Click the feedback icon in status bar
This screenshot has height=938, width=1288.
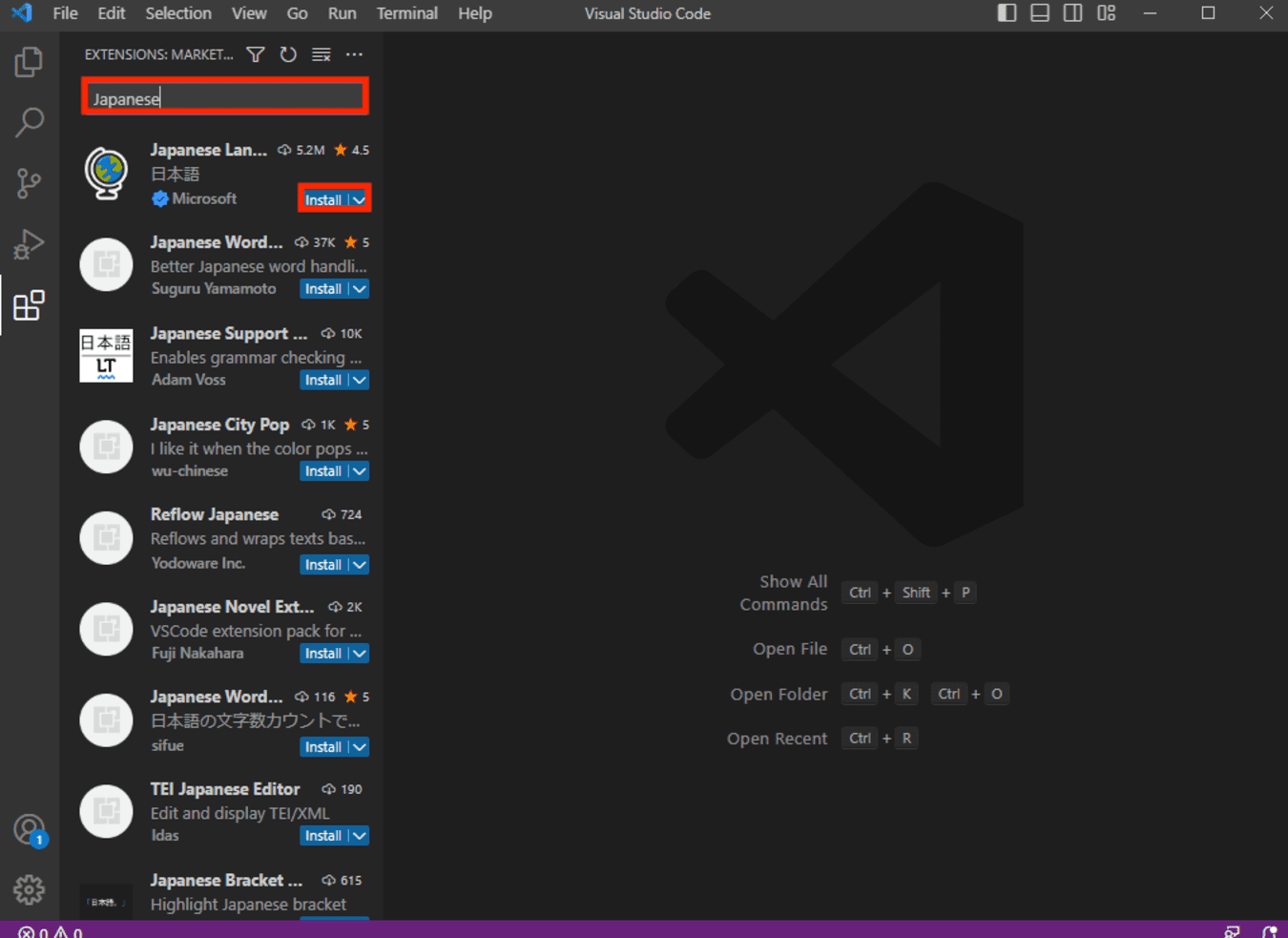[x=1233, y=932]
